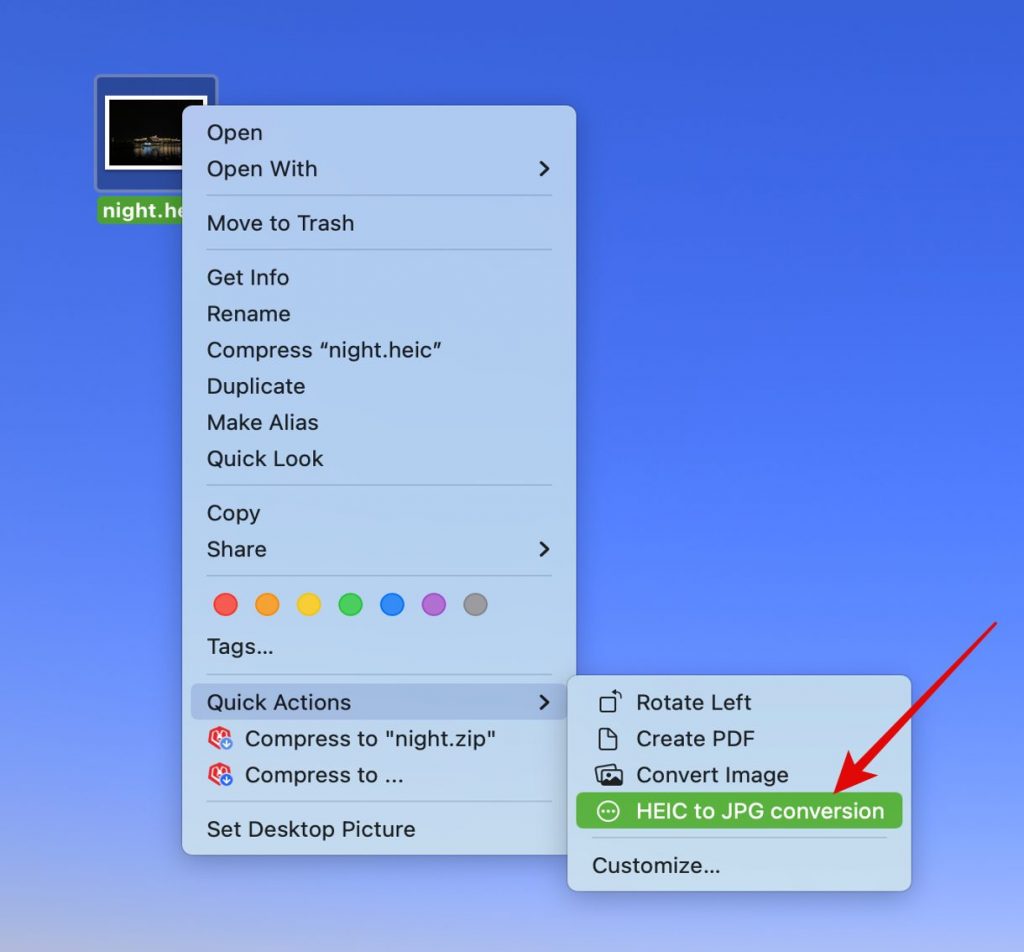Select Get Info from context menu
Image resolution: width=1024 pixels, height=952 pixels.
[248, 277]
